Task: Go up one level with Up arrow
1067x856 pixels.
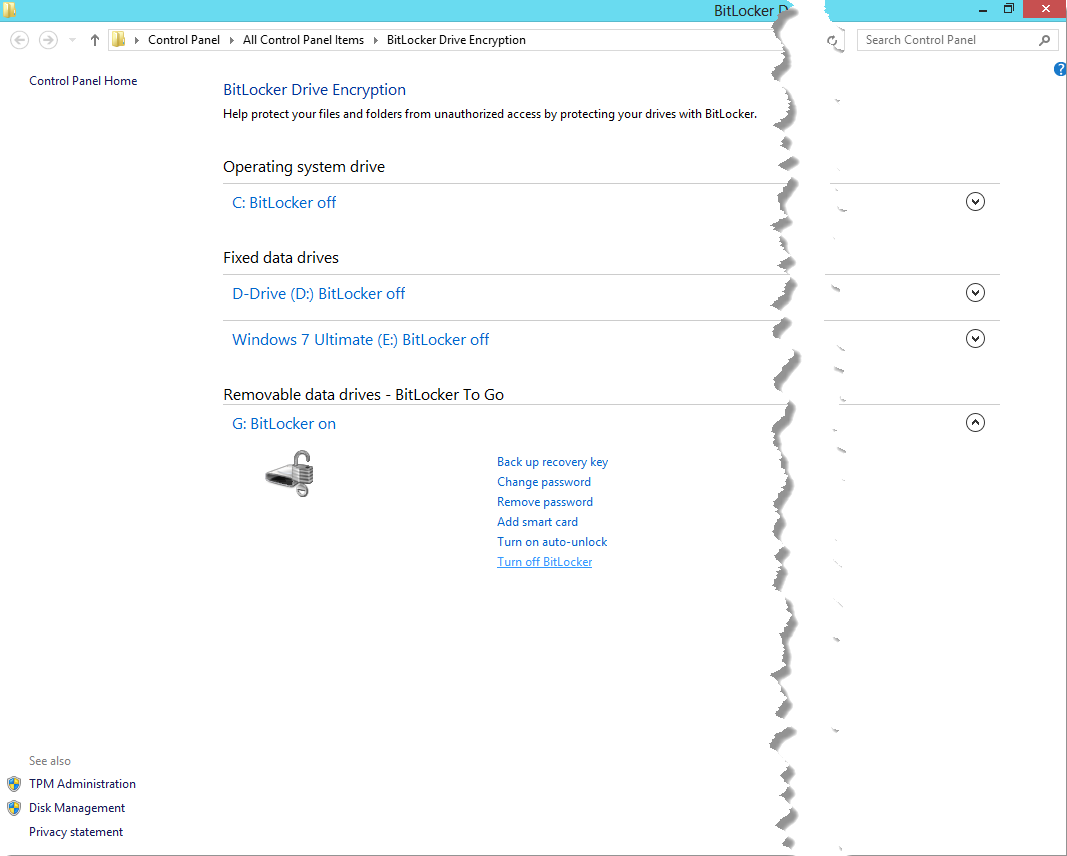Action: tap(95, 40)
